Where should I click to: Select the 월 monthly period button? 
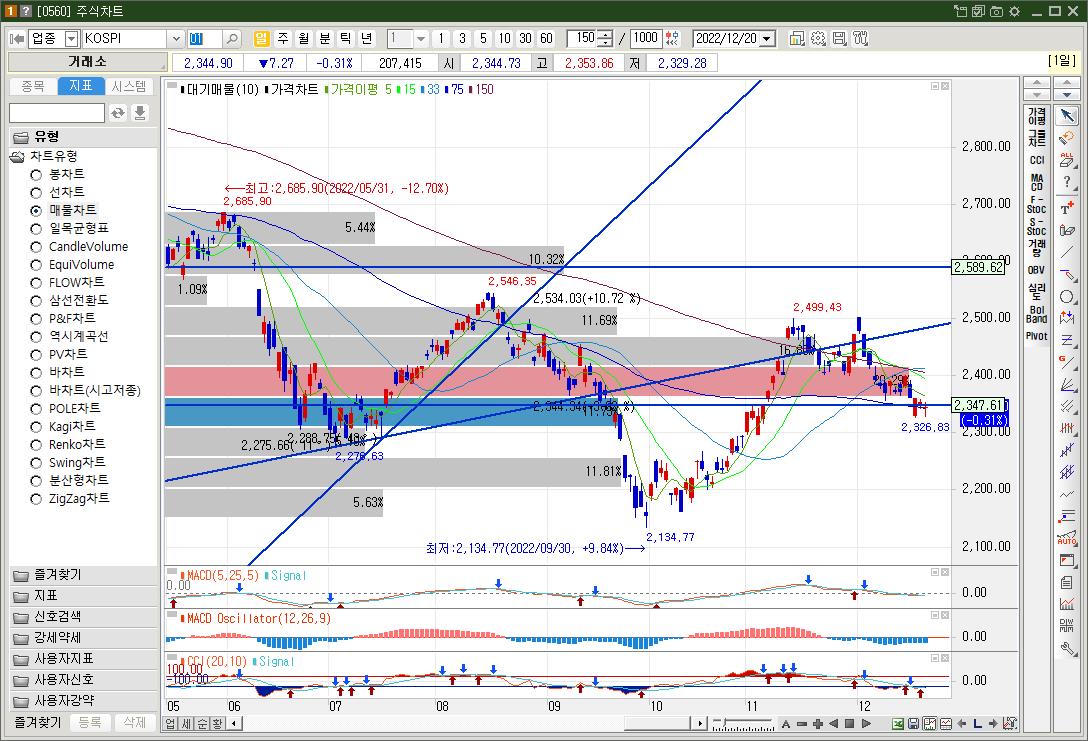(304, 39)
